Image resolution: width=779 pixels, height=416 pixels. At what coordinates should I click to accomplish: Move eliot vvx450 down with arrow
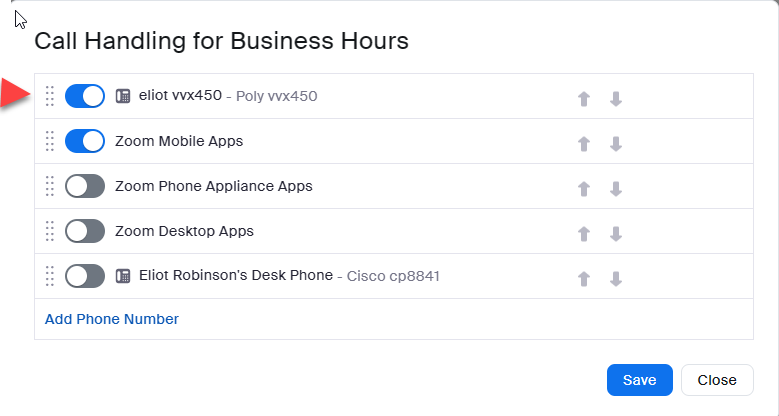(x=616, y=98)
